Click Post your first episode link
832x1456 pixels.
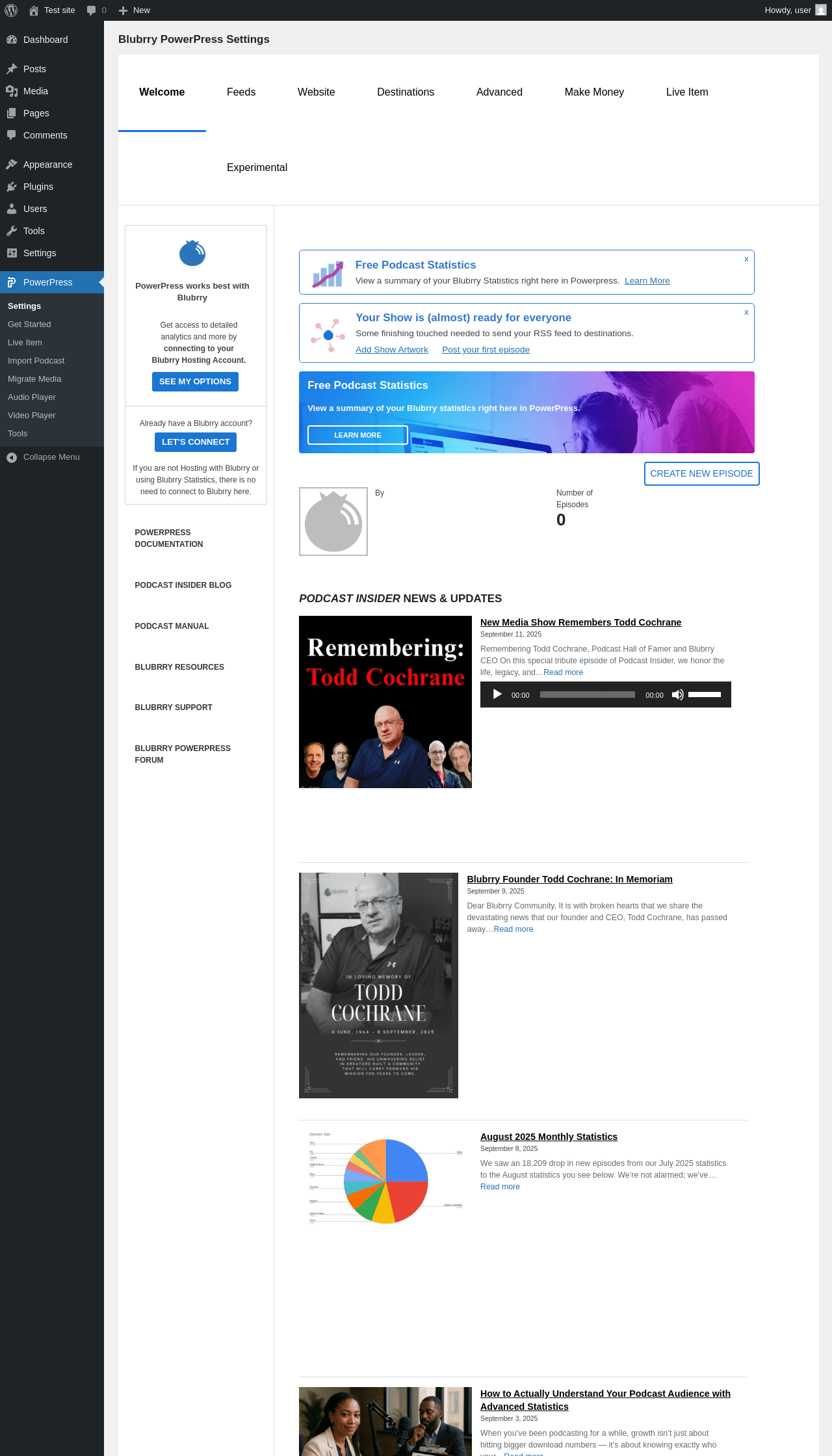coord(486,350)
